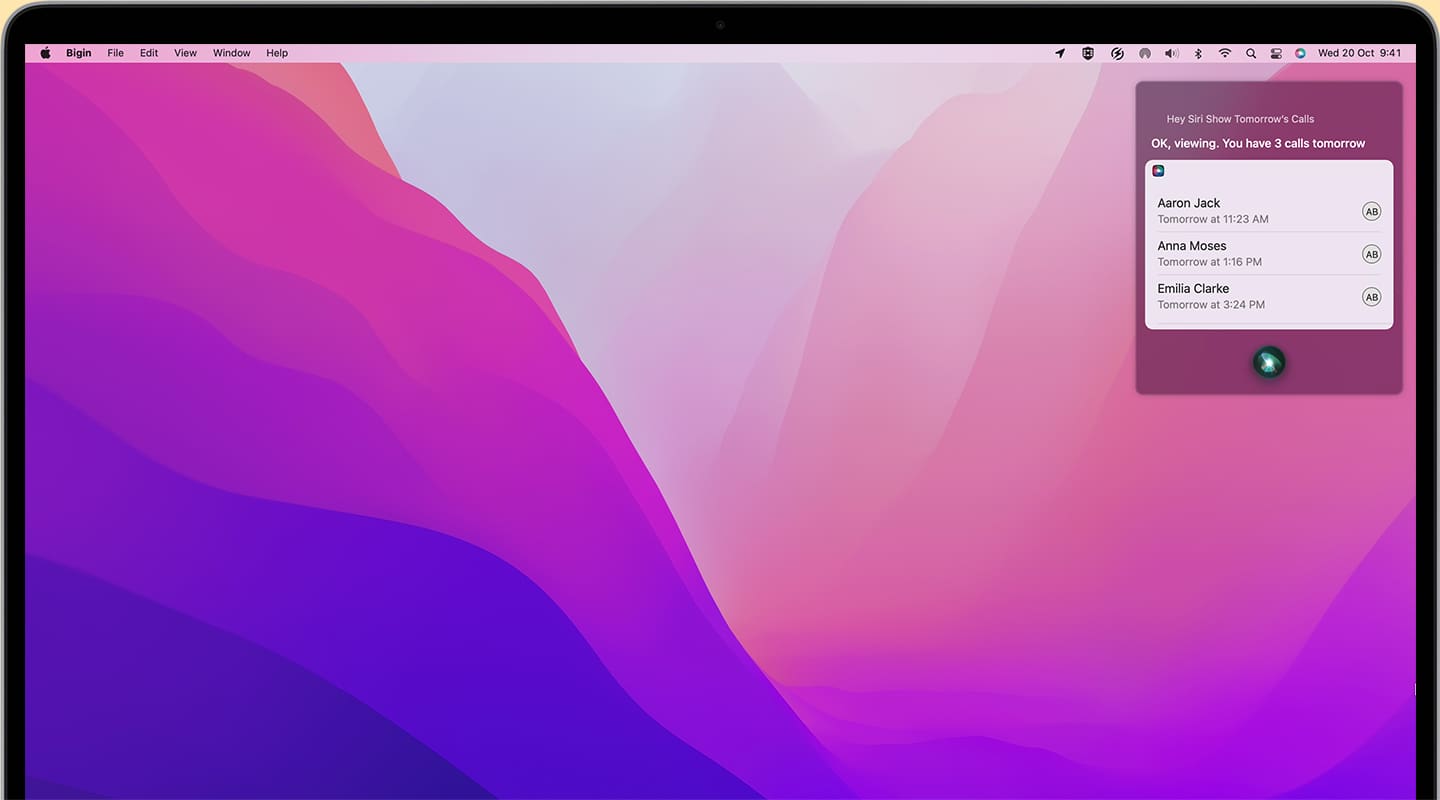
Task: Click the glowing Siri orb
Action: [1269, 362]
